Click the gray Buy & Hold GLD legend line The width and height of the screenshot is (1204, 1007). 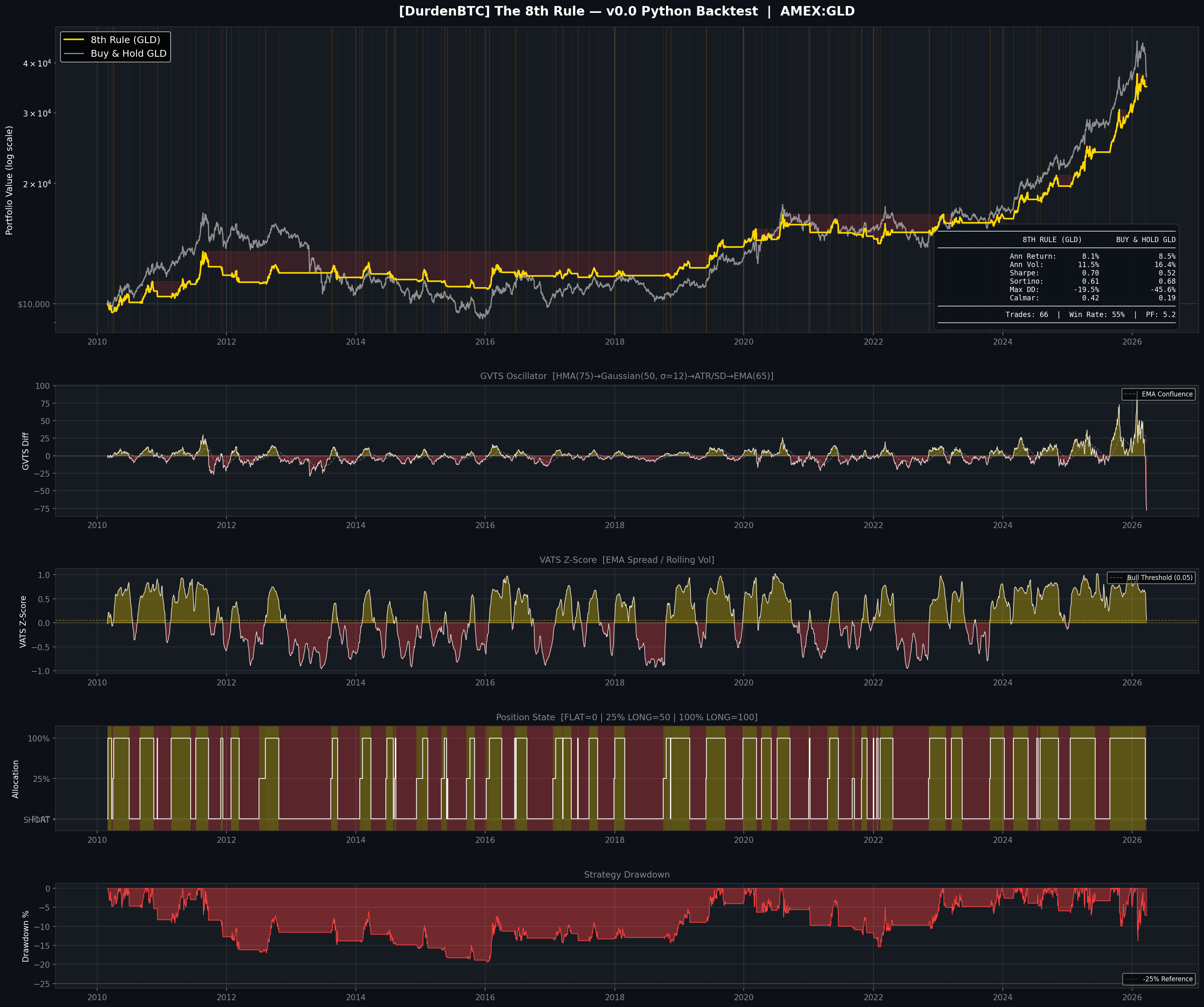pos(73,53)
